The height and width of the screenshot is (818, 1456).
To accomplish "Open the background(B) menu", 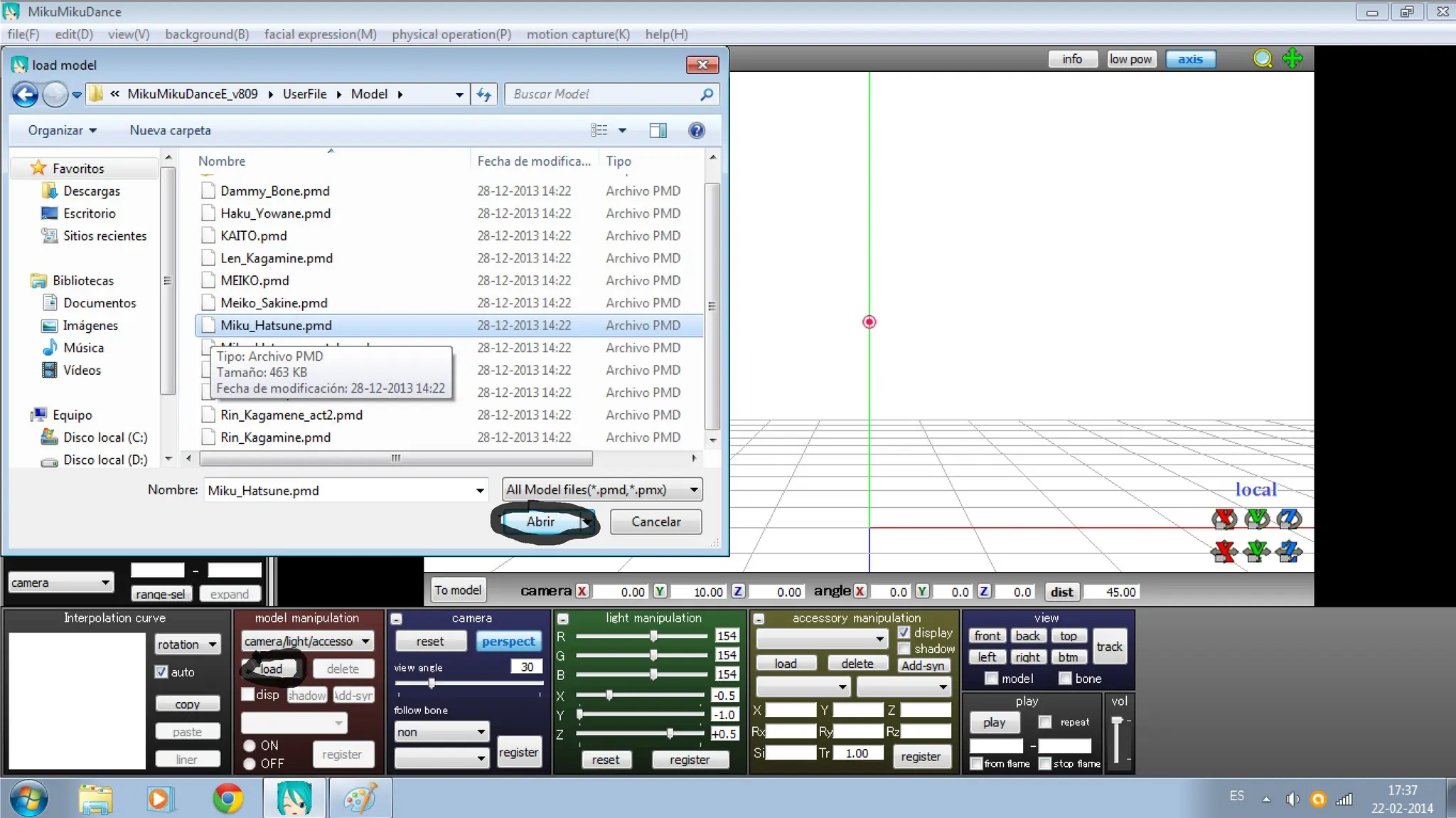I will coord(207,34).
